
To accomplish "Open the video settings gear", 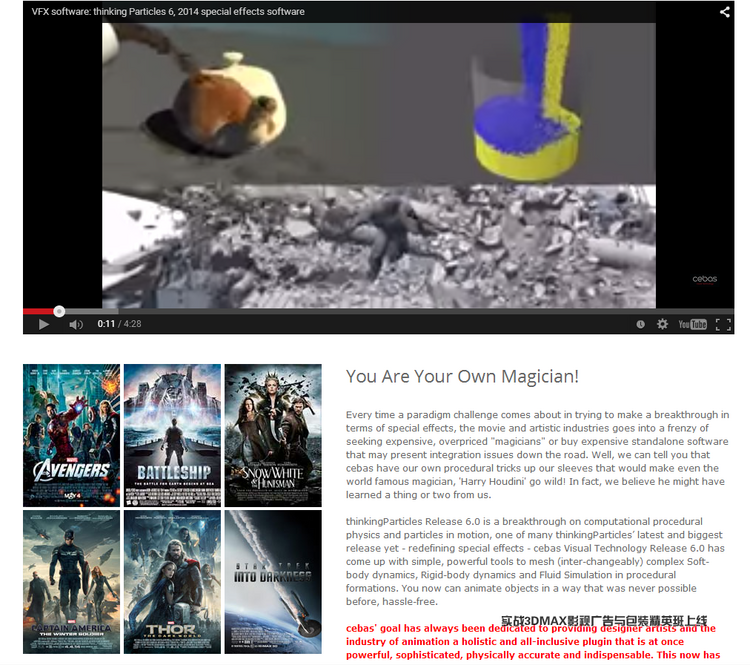I will 662,324.
